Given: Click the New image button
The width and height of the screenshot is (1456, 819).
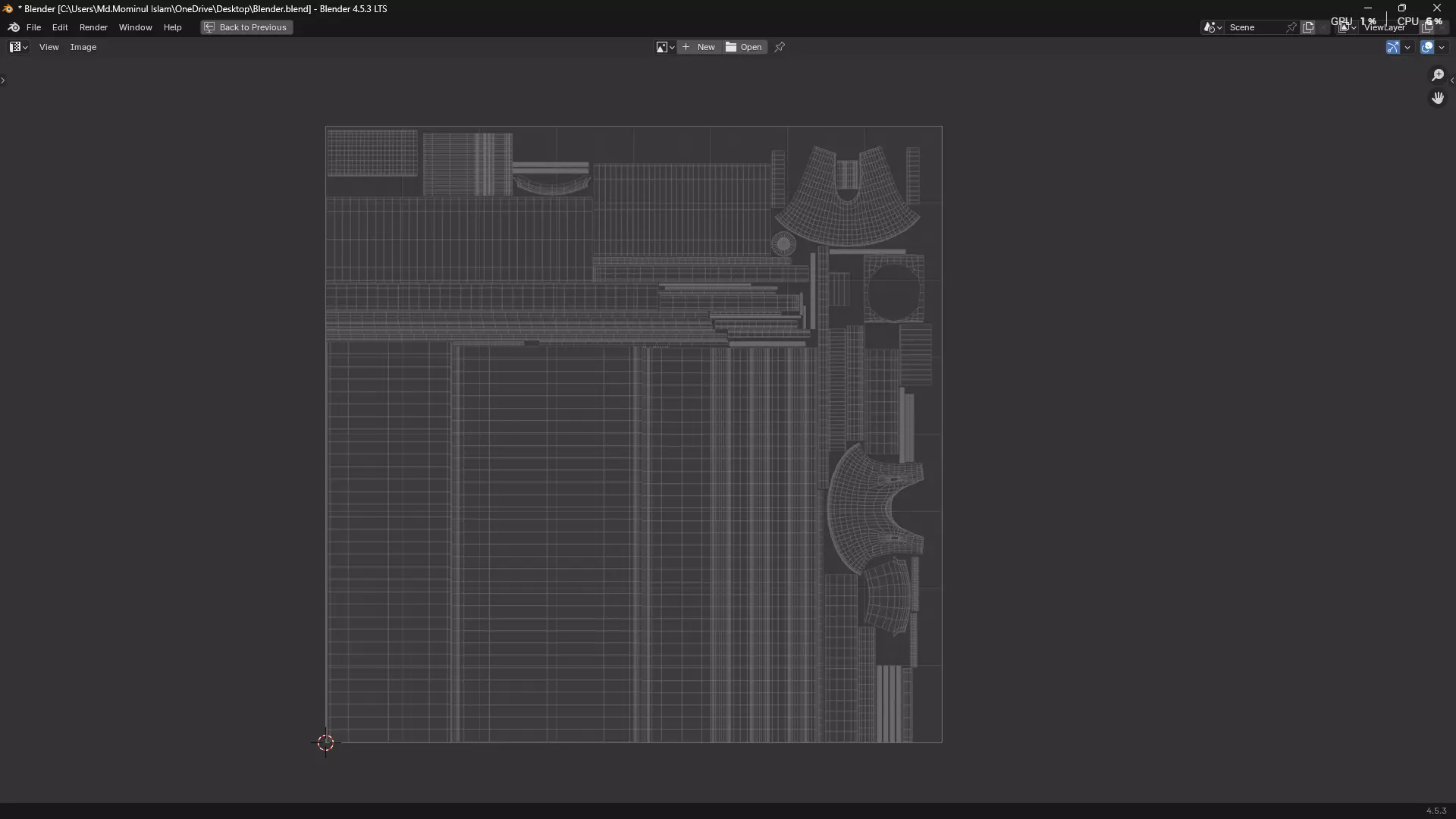Looking at the screenshot, I should pos(699,47).
